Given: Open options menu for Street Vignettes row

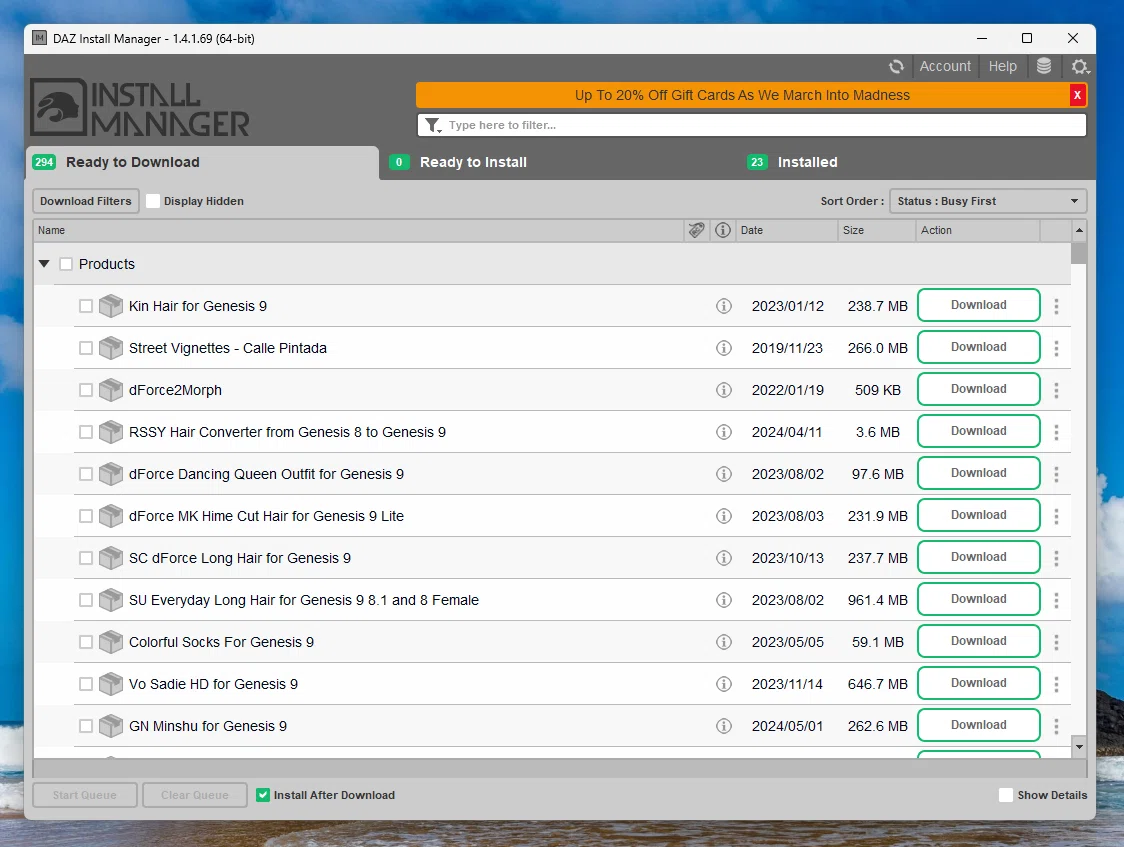Looking at the screenshot, I should click(x=1056, y=348).
